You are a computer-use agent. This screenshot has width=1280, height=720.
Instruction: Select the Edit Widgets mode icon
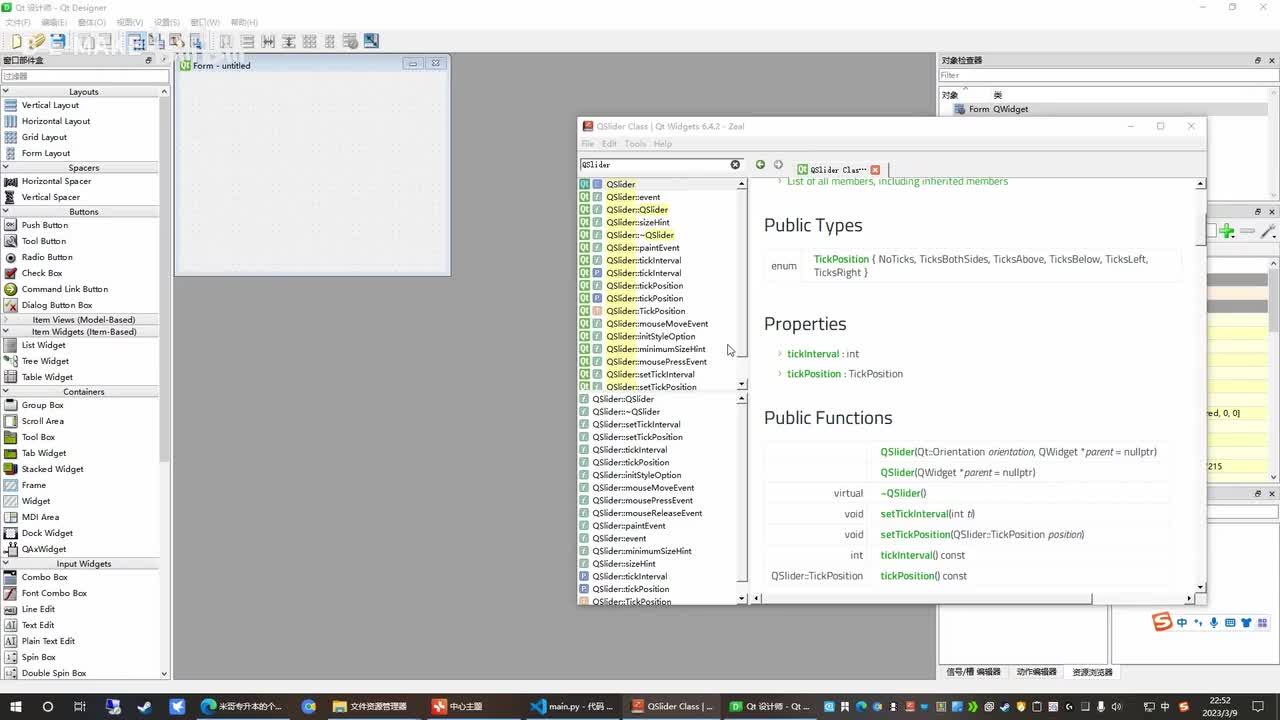point(136,41)
